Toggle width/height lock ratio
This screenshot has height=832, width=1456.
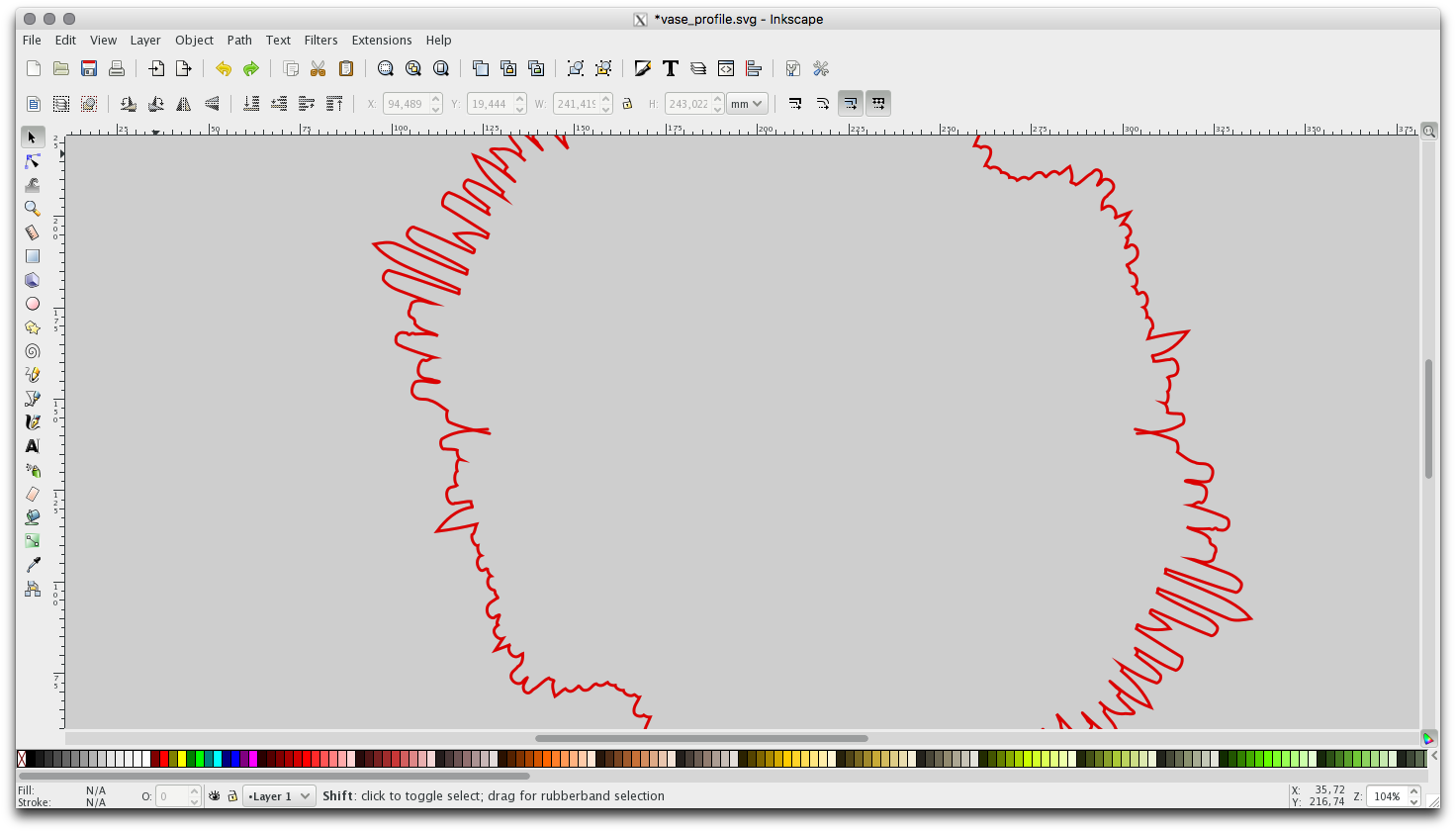click(627, 104)
